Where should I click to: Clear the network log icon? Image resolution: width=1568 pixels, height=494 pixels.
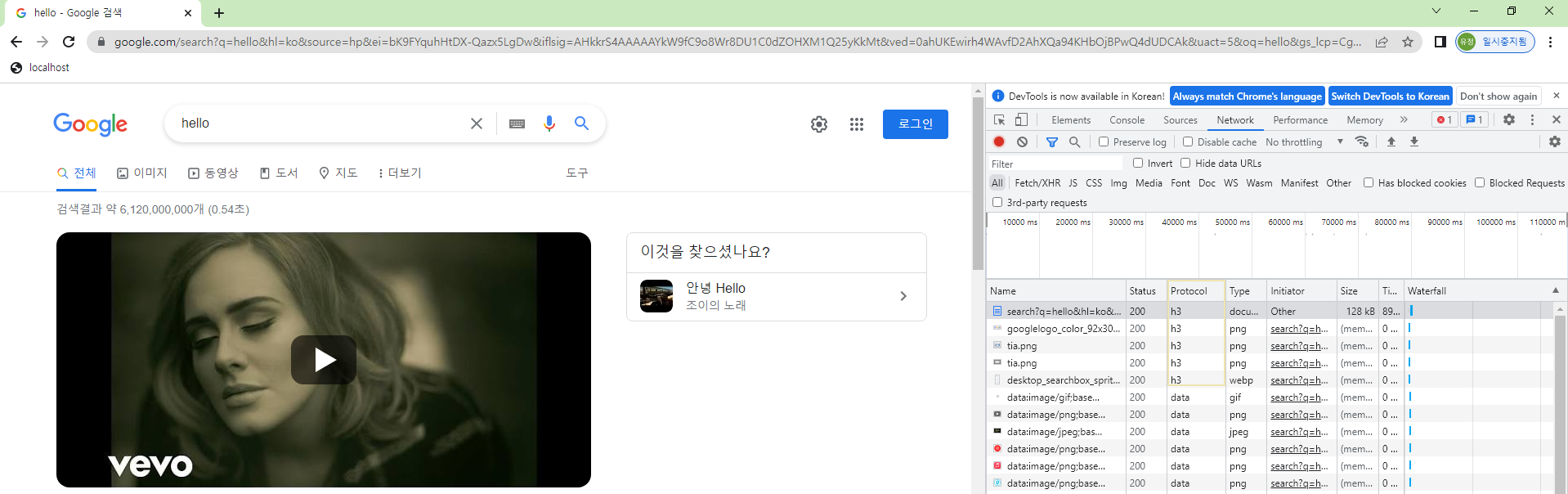tap(1022, 141)
